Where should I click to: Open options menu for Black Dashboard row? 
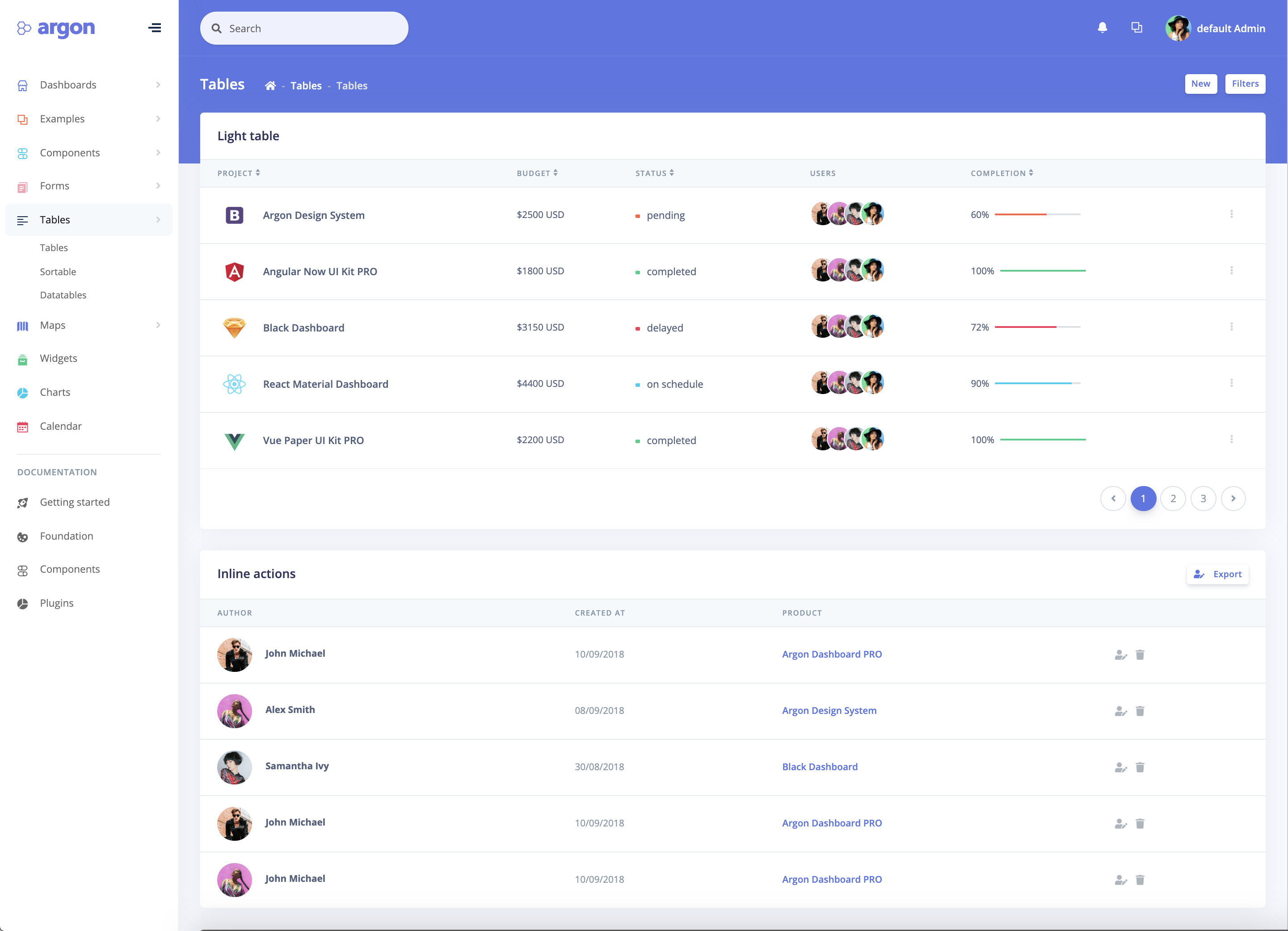point(1231,327)
